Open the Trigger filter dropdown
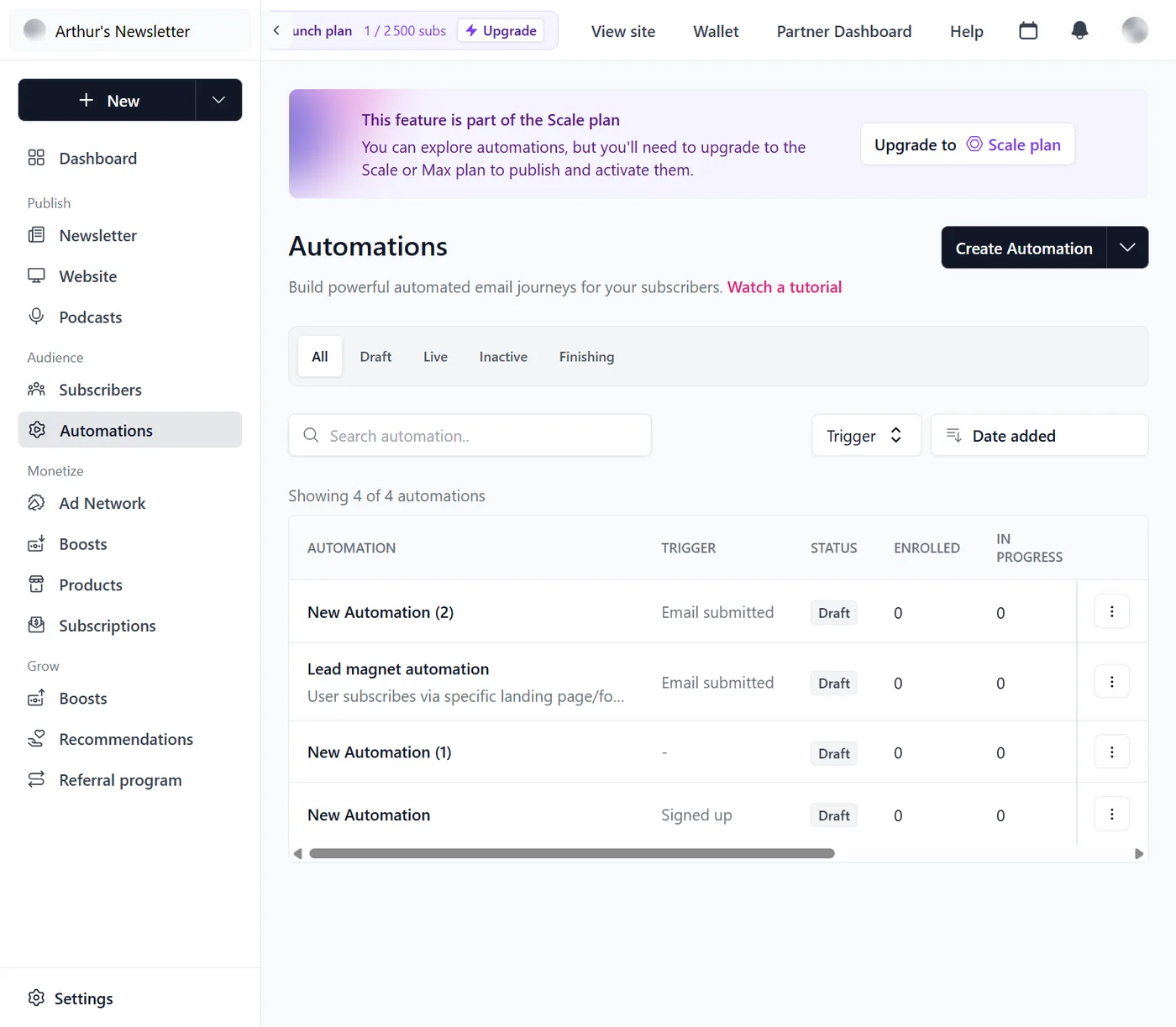 coord(866,435)
